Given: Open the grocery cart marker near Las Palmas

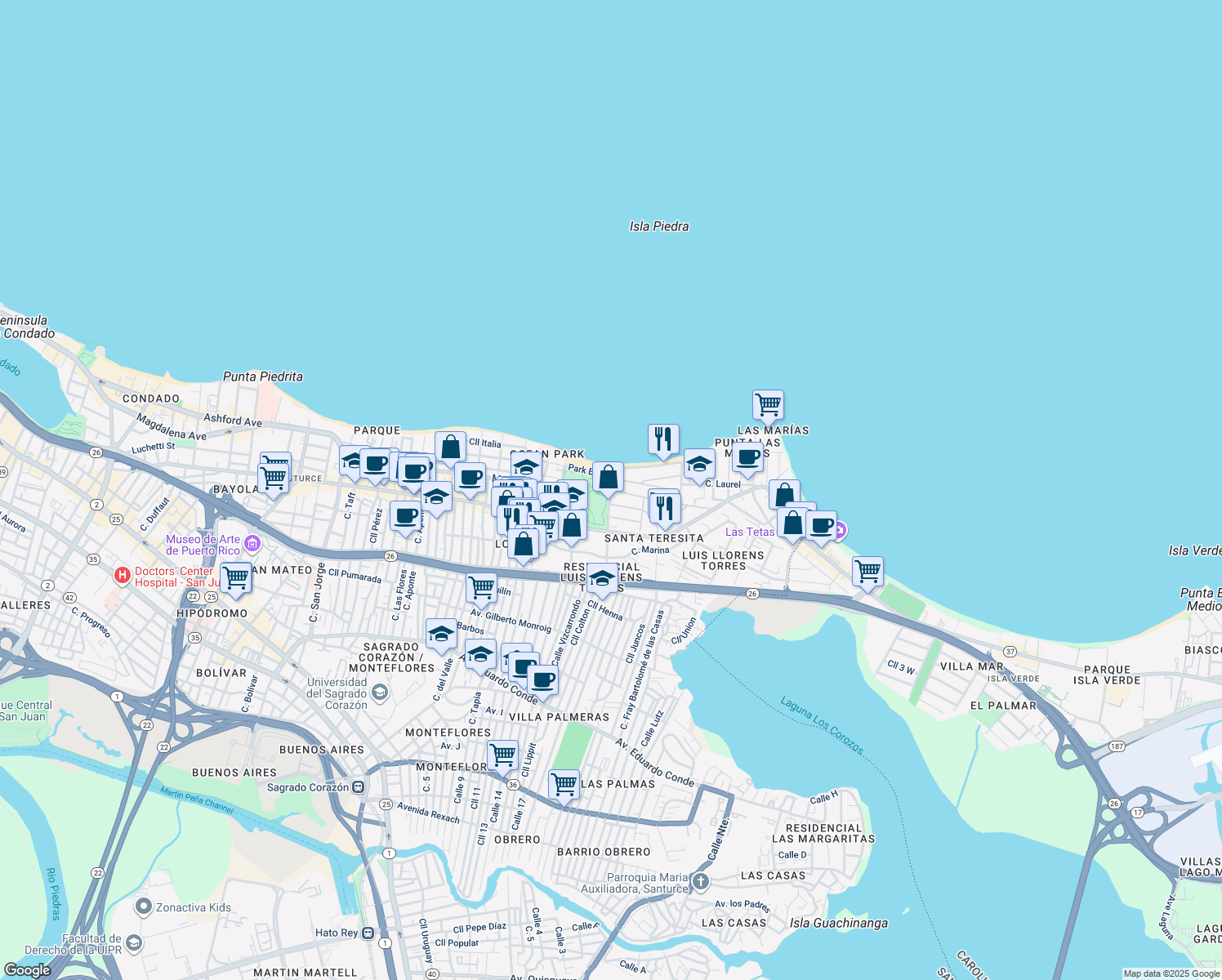Looking at the screenshot, I should coord(564,785).
